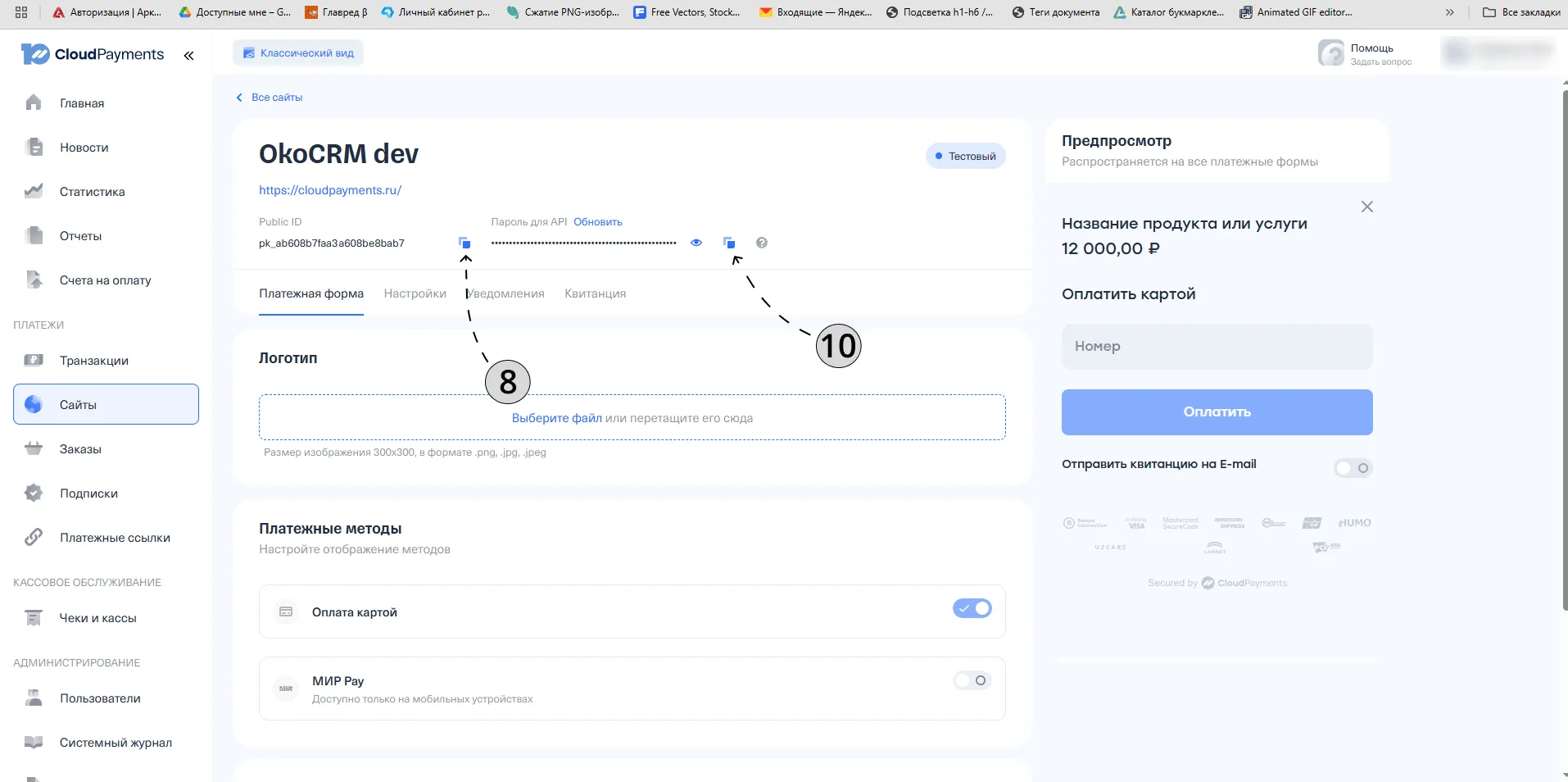Open the Сжатие PNG bookmark
This screenshot has width=1568, height=782.
pos(563,12)
